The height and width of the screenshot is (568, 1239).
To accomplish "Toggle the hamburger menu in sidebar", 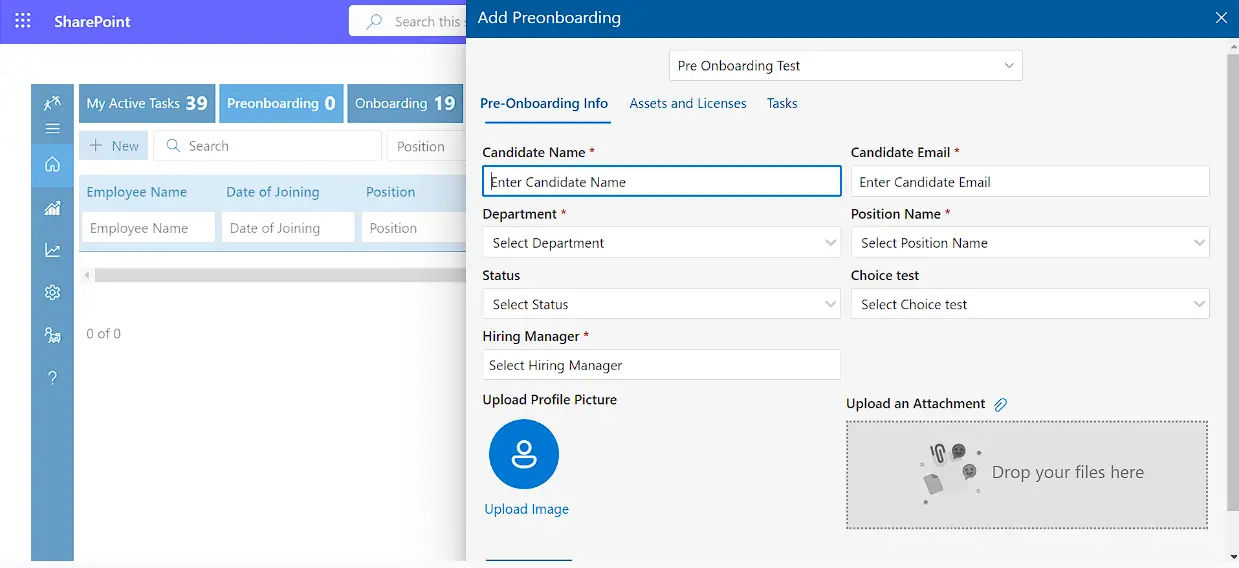I will click(52, 128).
